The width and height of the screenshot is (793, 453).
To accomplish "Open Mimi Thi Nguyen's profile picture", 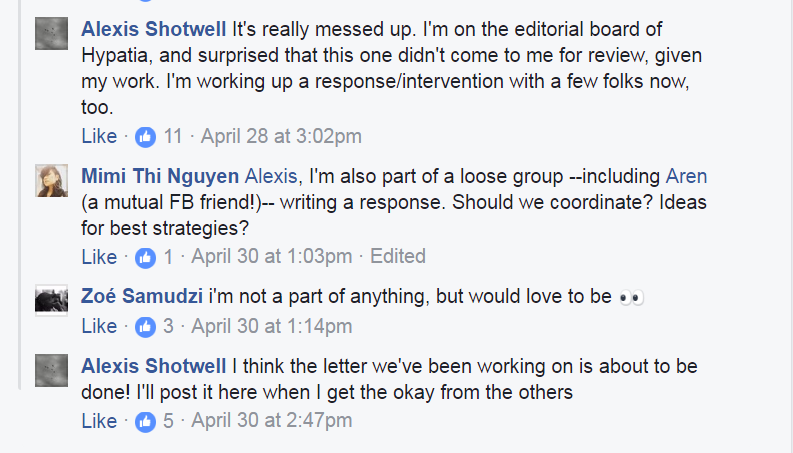I will tap(51, 181).
